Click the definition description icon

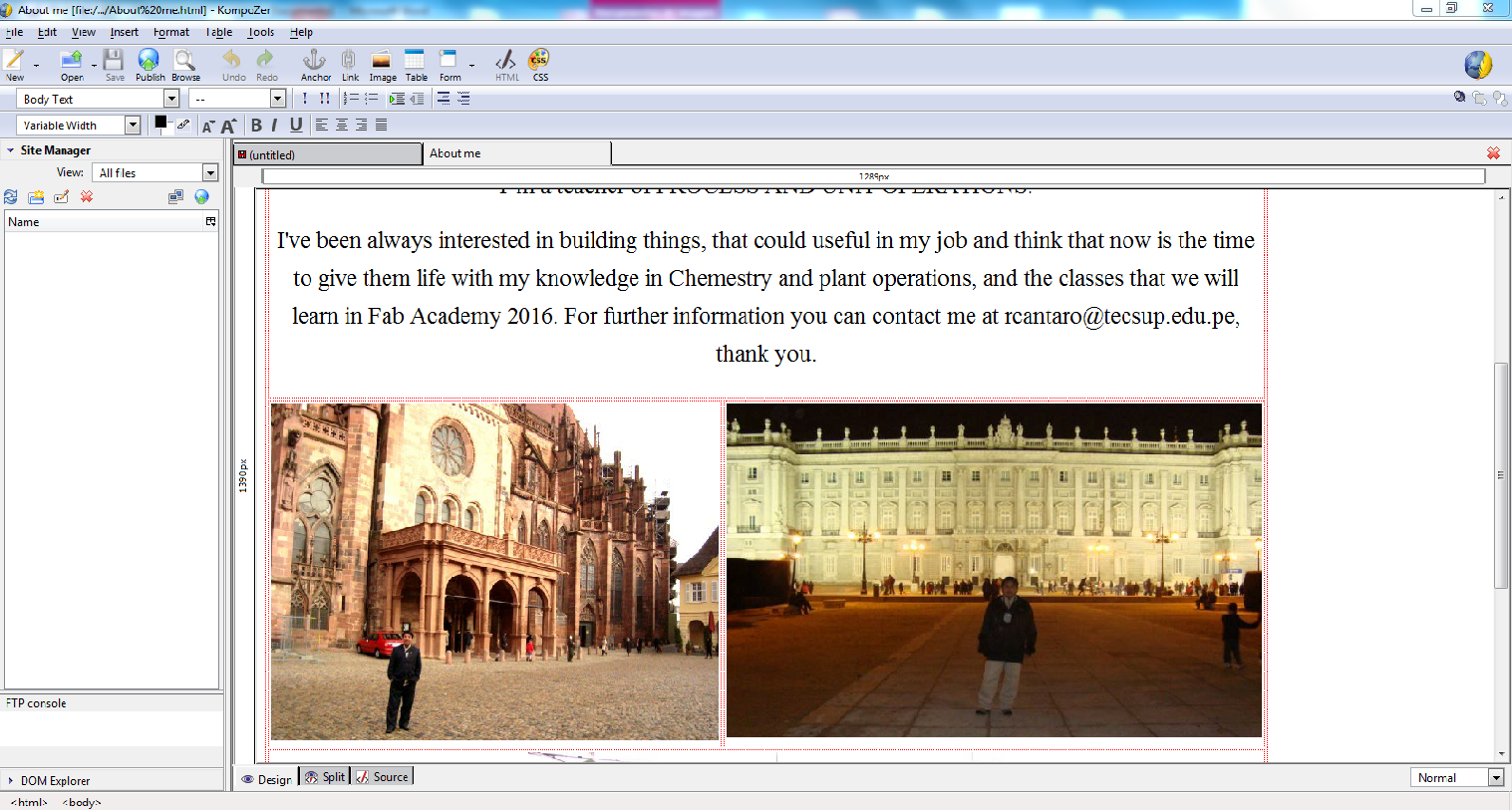(463, 99)
